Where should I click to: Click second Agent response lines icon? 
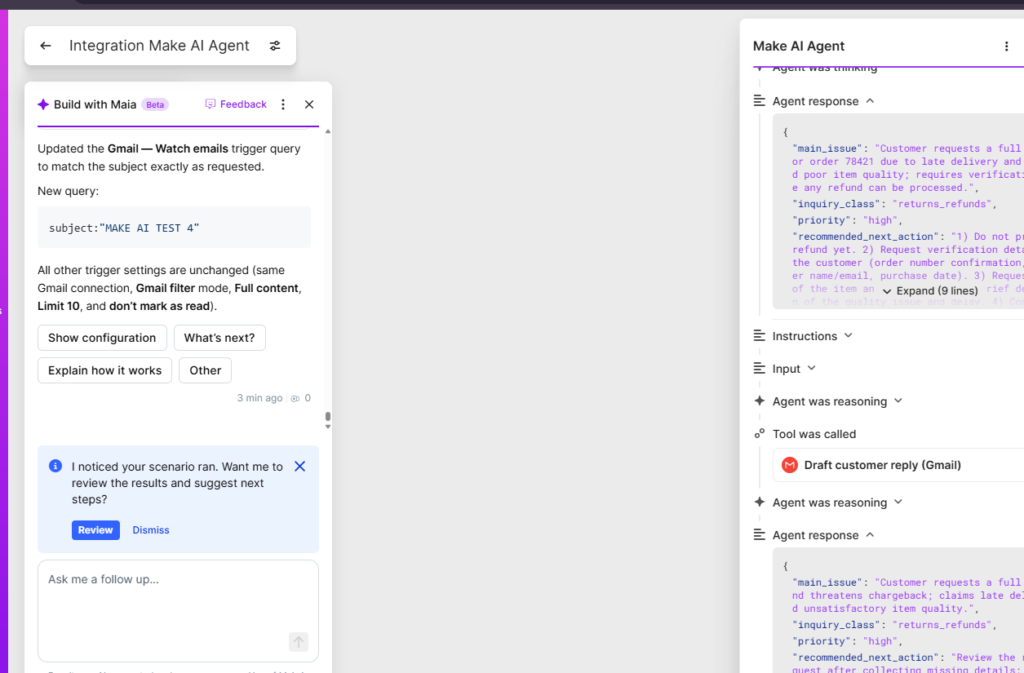point(759,535)
